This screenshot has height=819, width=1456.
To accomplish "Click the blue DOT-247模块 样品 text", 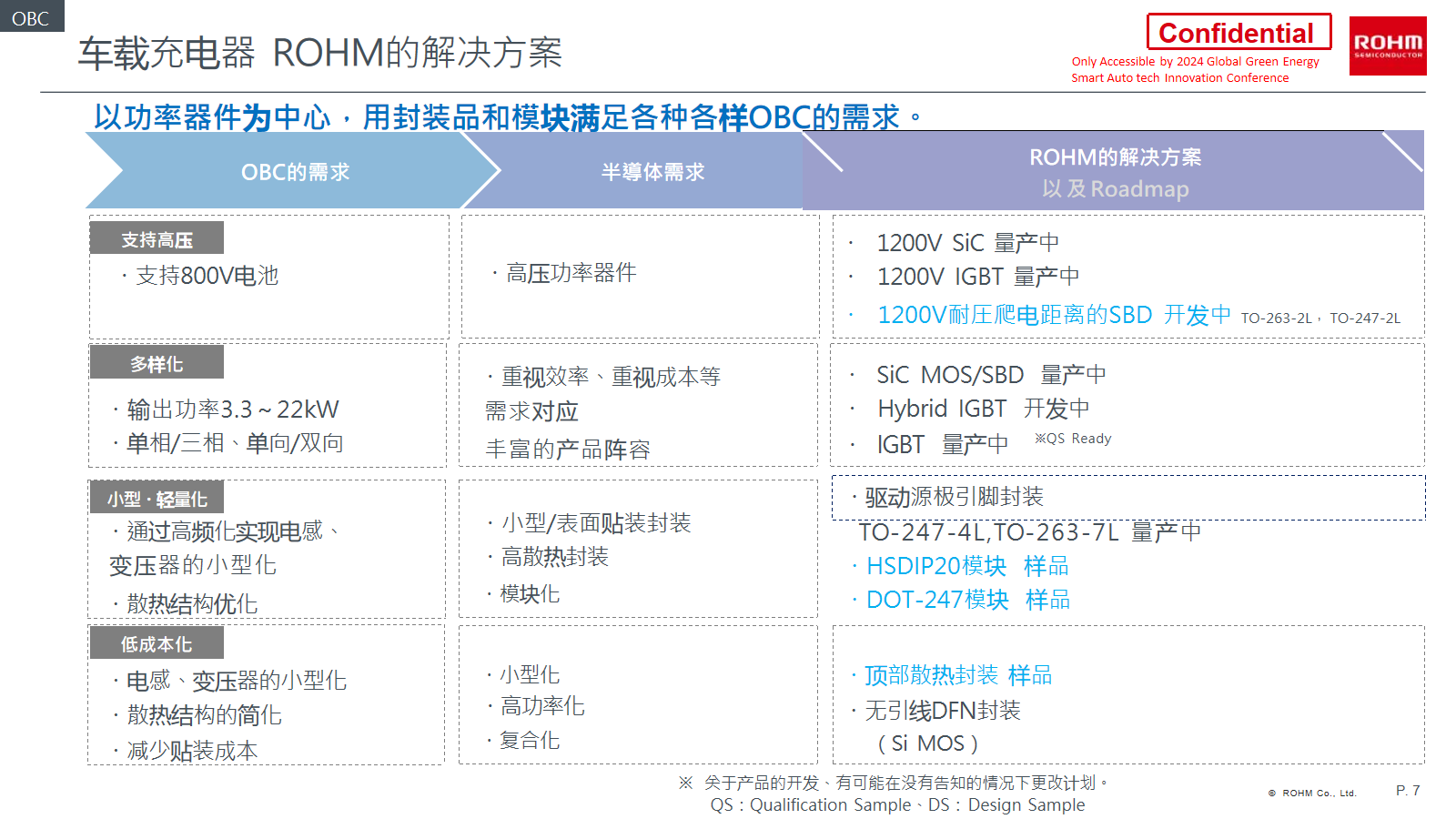I will click(967, 600).
